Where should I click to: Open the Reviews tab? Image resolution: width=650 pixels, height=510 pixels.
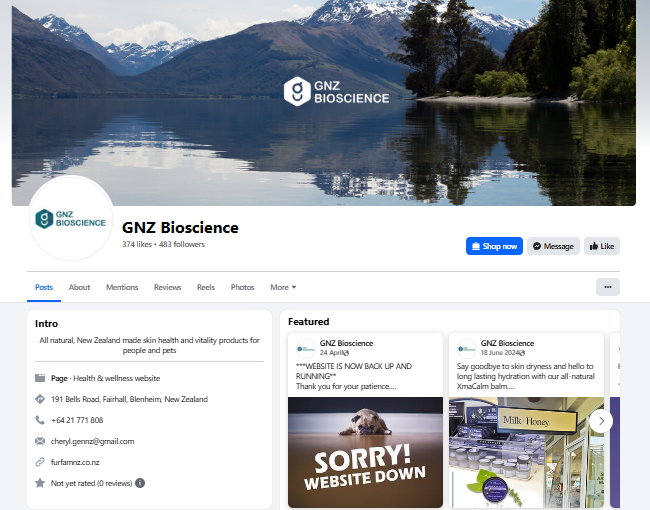[167, 287]
